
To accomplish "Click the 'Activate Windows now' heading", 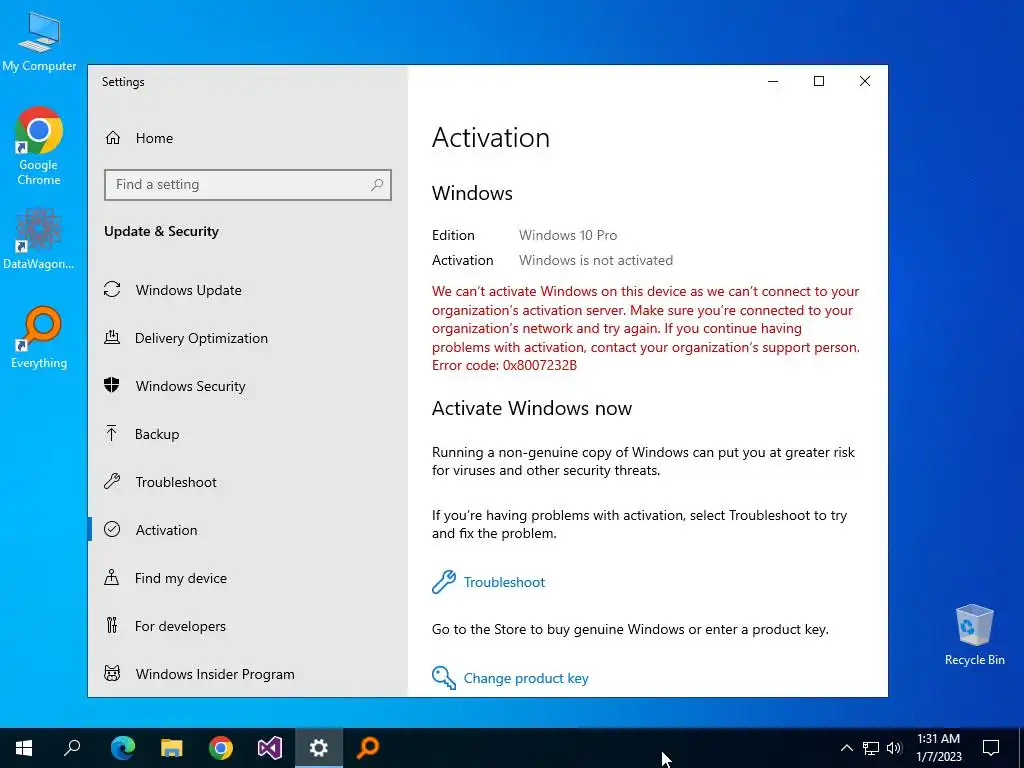I will pyautogui.click(x=532, y=408).
